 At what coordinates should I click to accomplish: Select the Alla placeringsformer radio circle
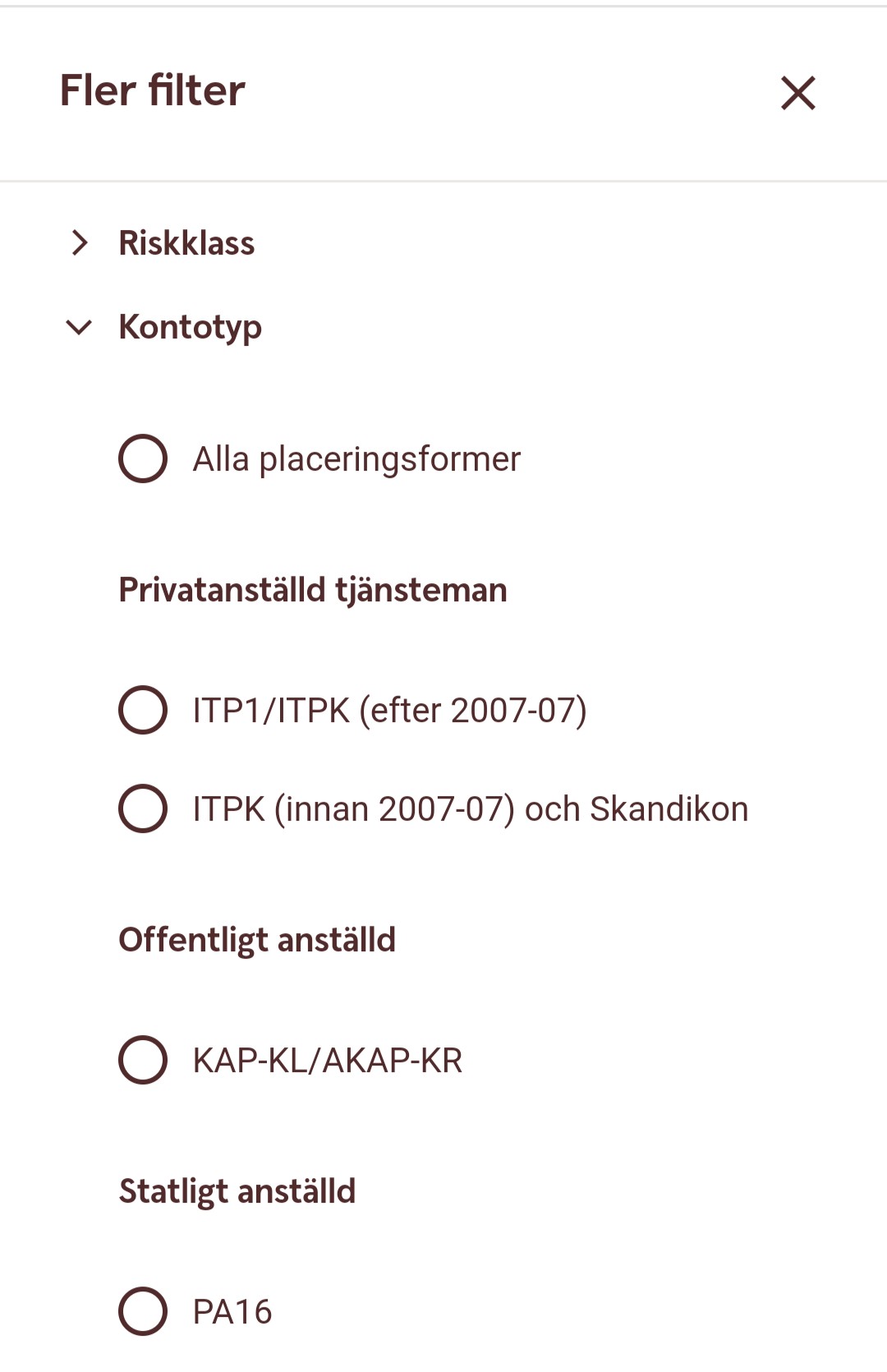[x=143, y=458]
